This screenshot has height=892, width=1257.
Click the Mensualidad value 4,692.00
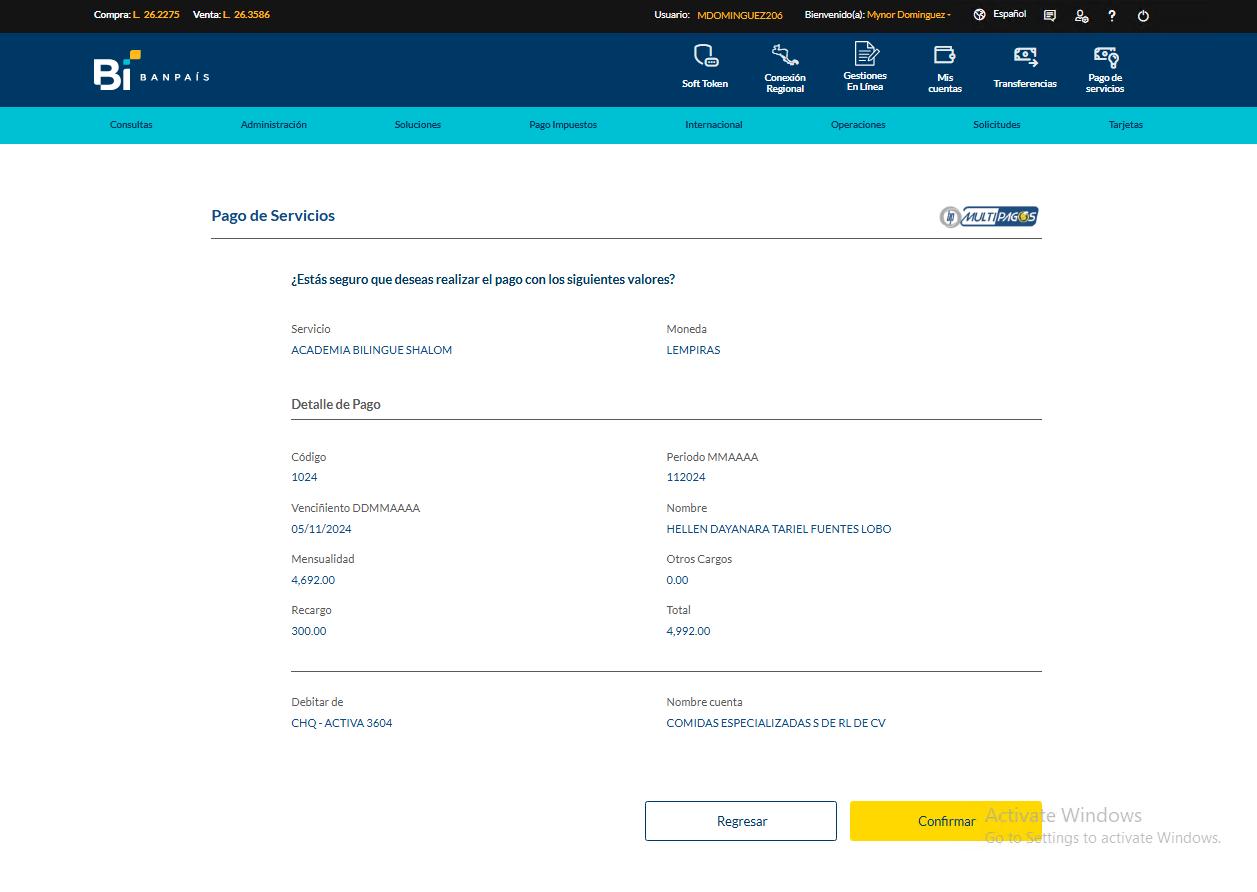click(x=313, y=580)
